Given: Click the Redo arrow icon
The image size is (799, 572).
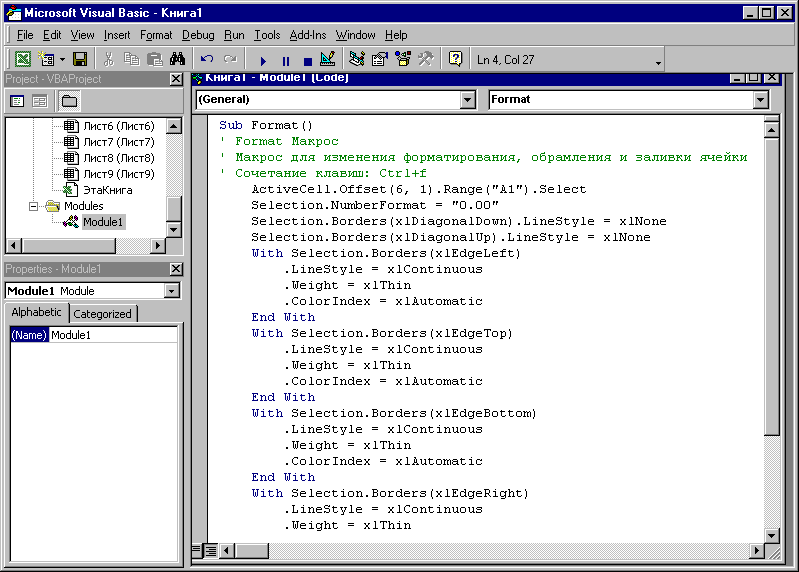Looking at the screenshot, I should 230,60.
